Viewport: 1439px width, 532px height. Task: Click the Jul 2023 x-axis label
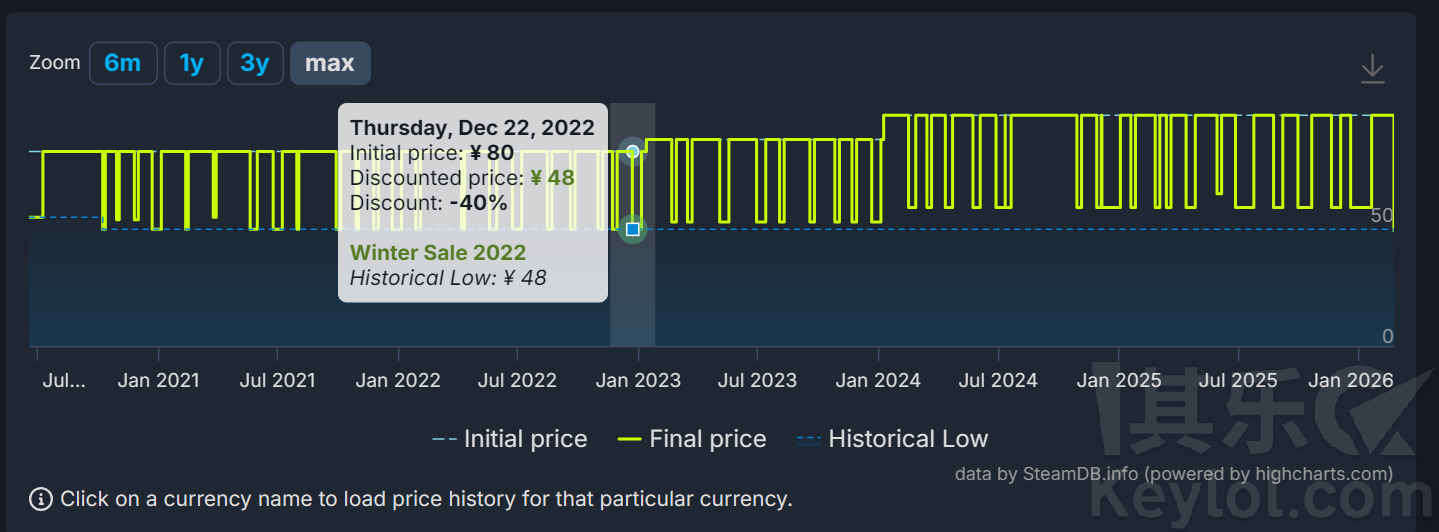[x=758, y=380]
